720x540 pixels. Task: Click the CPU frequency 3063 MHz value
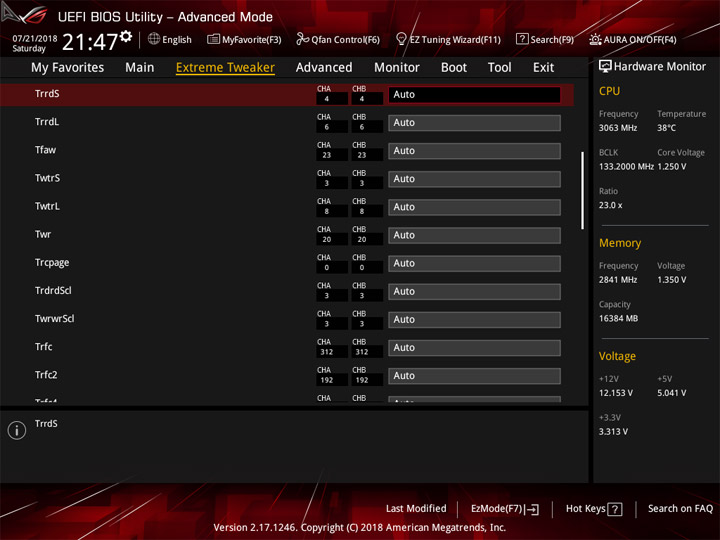pos(618,128)
